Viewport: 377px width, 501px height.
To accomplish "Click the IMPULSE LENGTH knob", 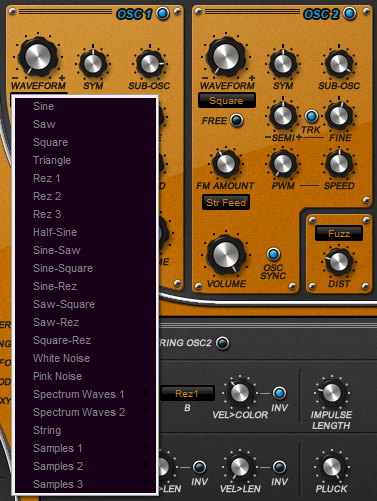I will (x=332, y=393).
